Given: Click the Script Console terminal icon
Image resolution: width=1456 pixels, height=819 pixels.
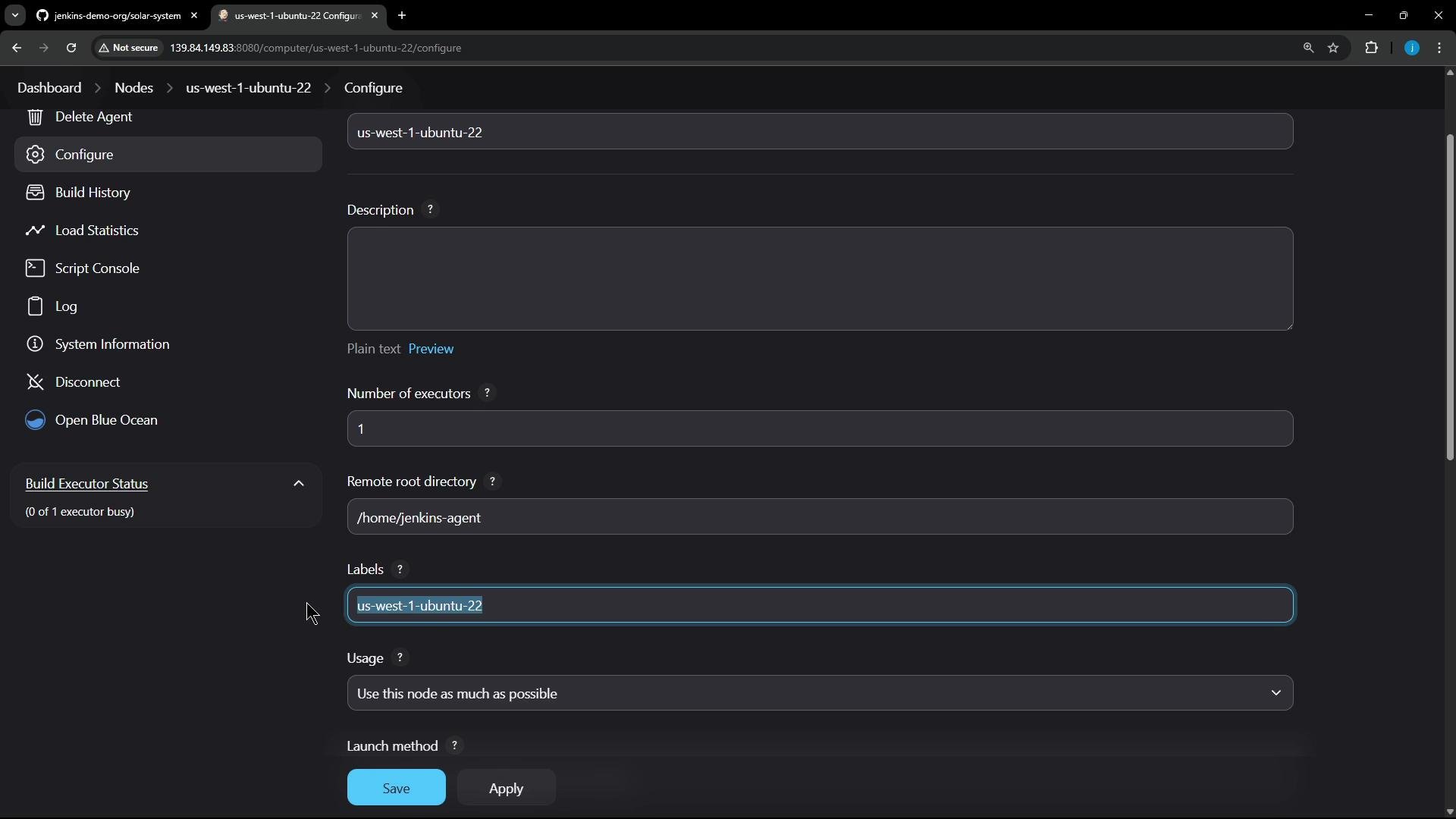Looking at the screenshot, I should click(x=35, y=268).
